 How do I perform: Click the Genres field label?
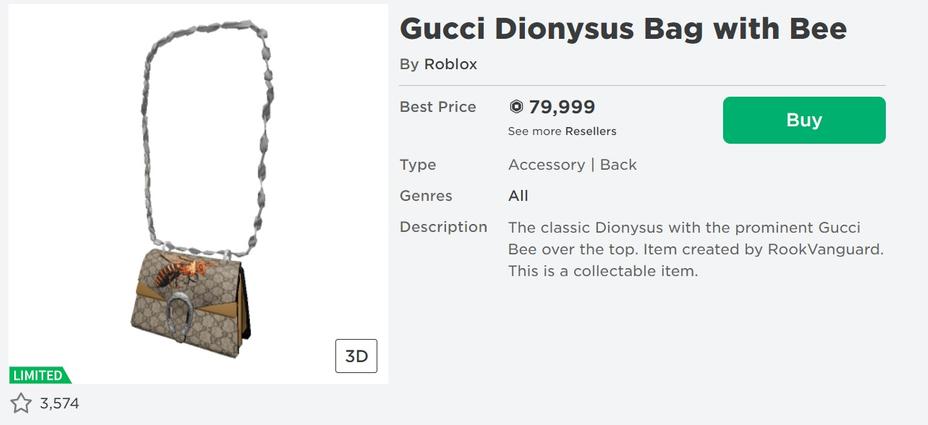(426, 196)
